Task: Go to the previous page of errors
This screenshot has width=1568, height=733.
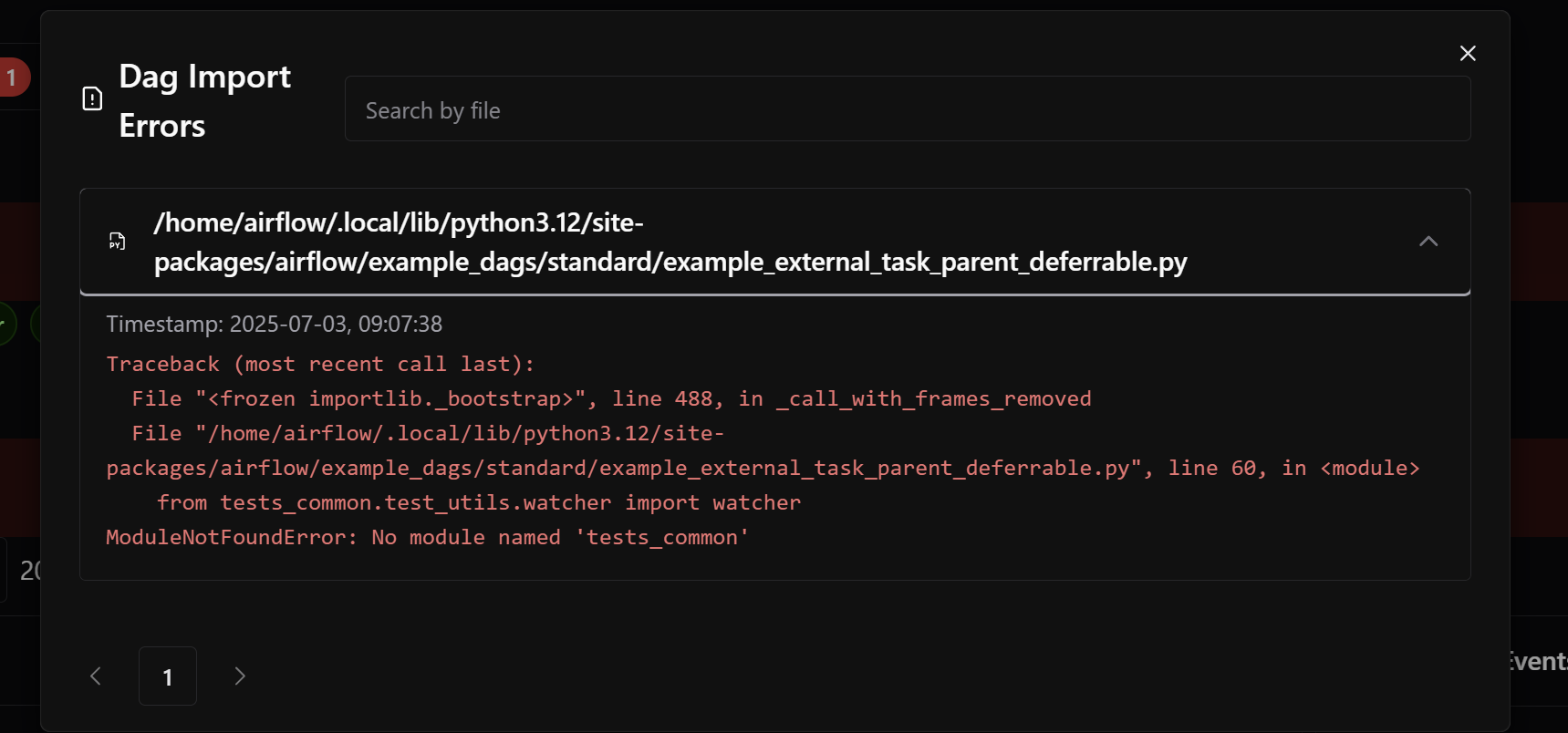Action: click(96, 676)
